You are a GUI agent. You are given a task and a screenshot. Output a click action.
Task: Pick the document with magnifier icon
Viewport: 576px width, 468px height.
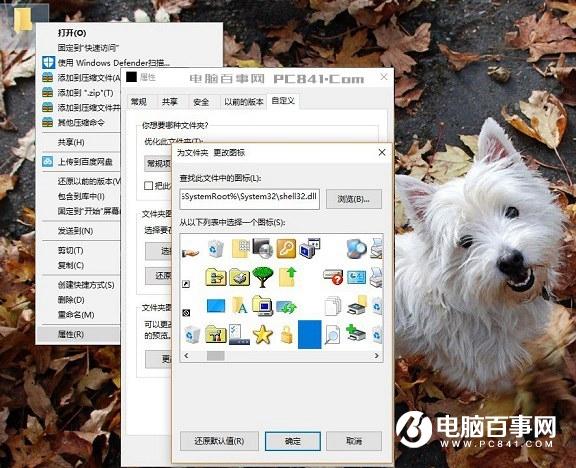pyautogui.click(x=332, y=334)
